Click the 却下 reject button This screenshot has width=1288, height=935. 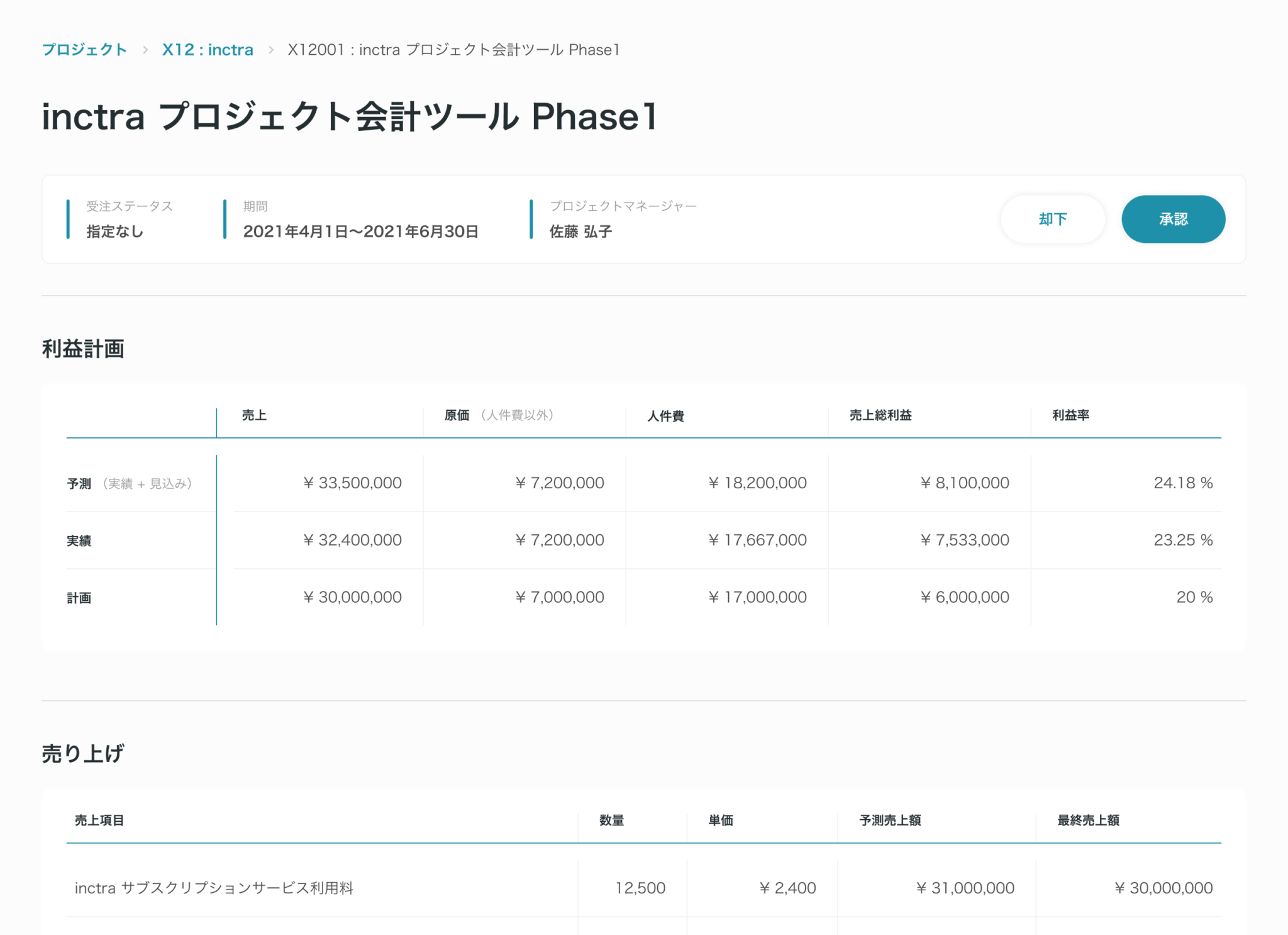[x=1053, y=219]
